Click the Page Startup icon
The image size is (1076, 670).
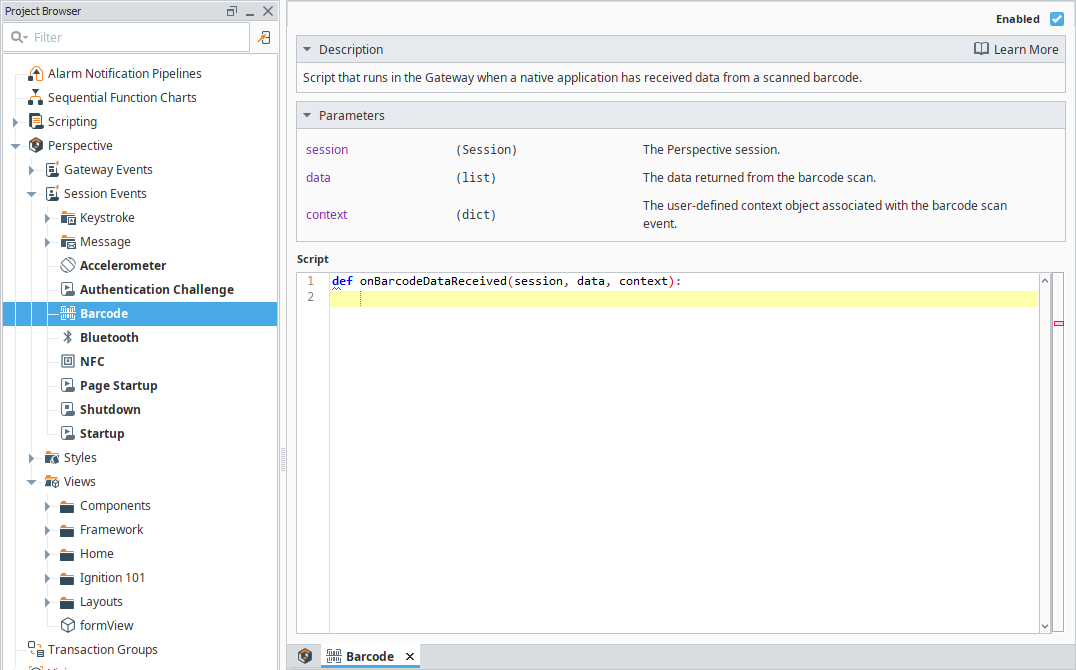68,386
